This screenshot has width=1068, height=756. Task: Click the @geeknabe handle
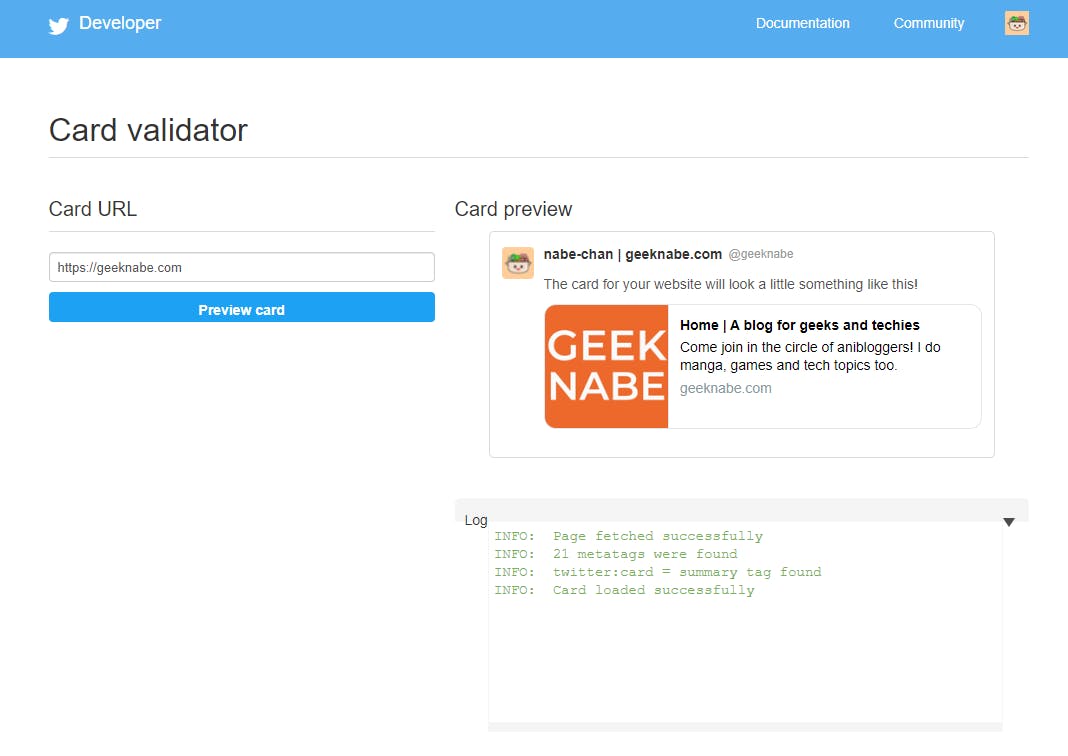point(761,254)
